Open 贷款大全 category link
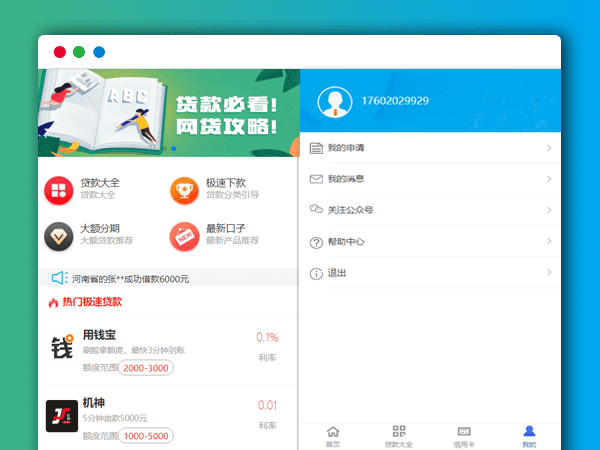The width and height of the screenshot is (600, 450). point(100,183)
